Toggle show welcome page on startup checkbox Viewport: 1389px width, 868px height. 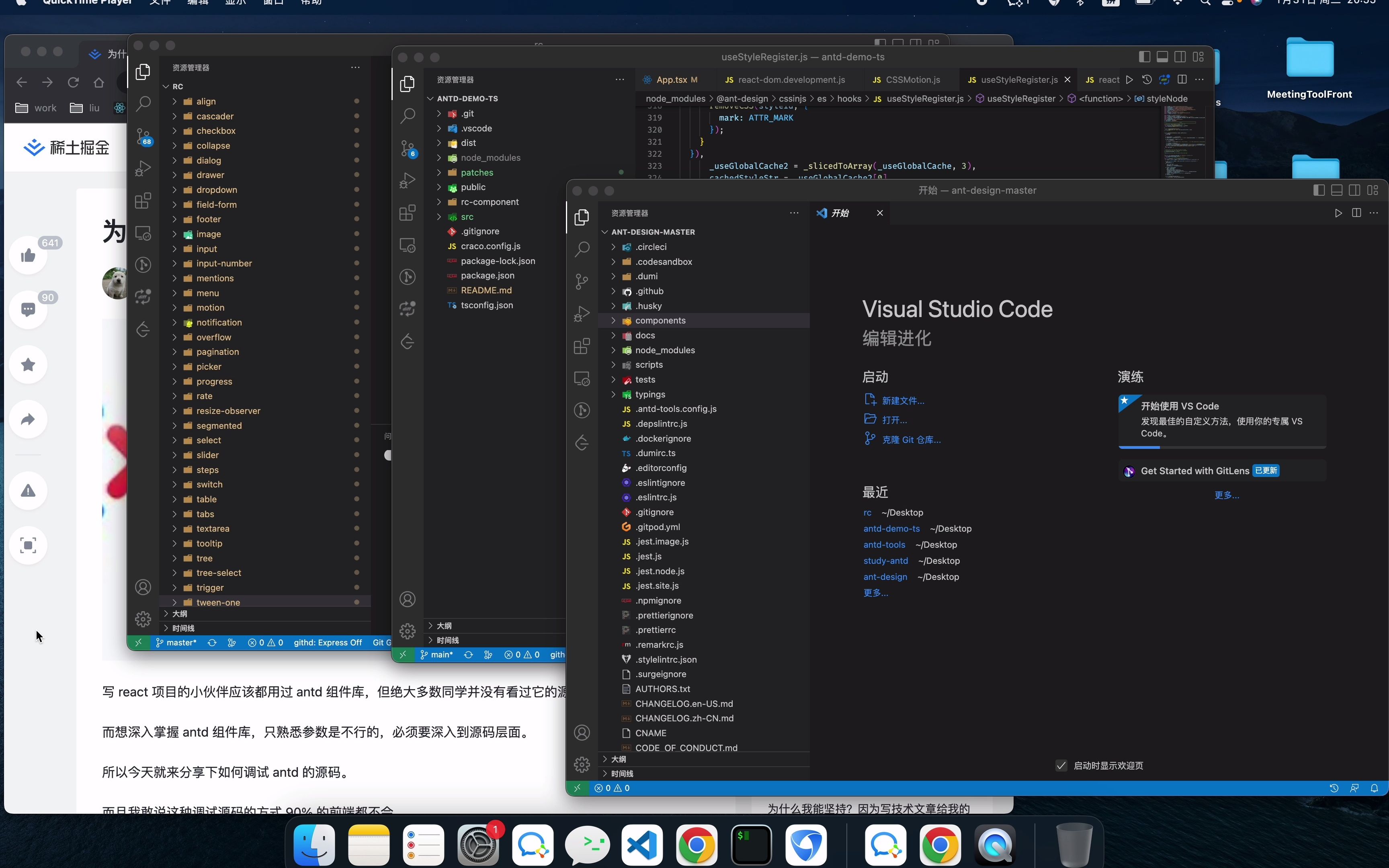pos(1061,765)
